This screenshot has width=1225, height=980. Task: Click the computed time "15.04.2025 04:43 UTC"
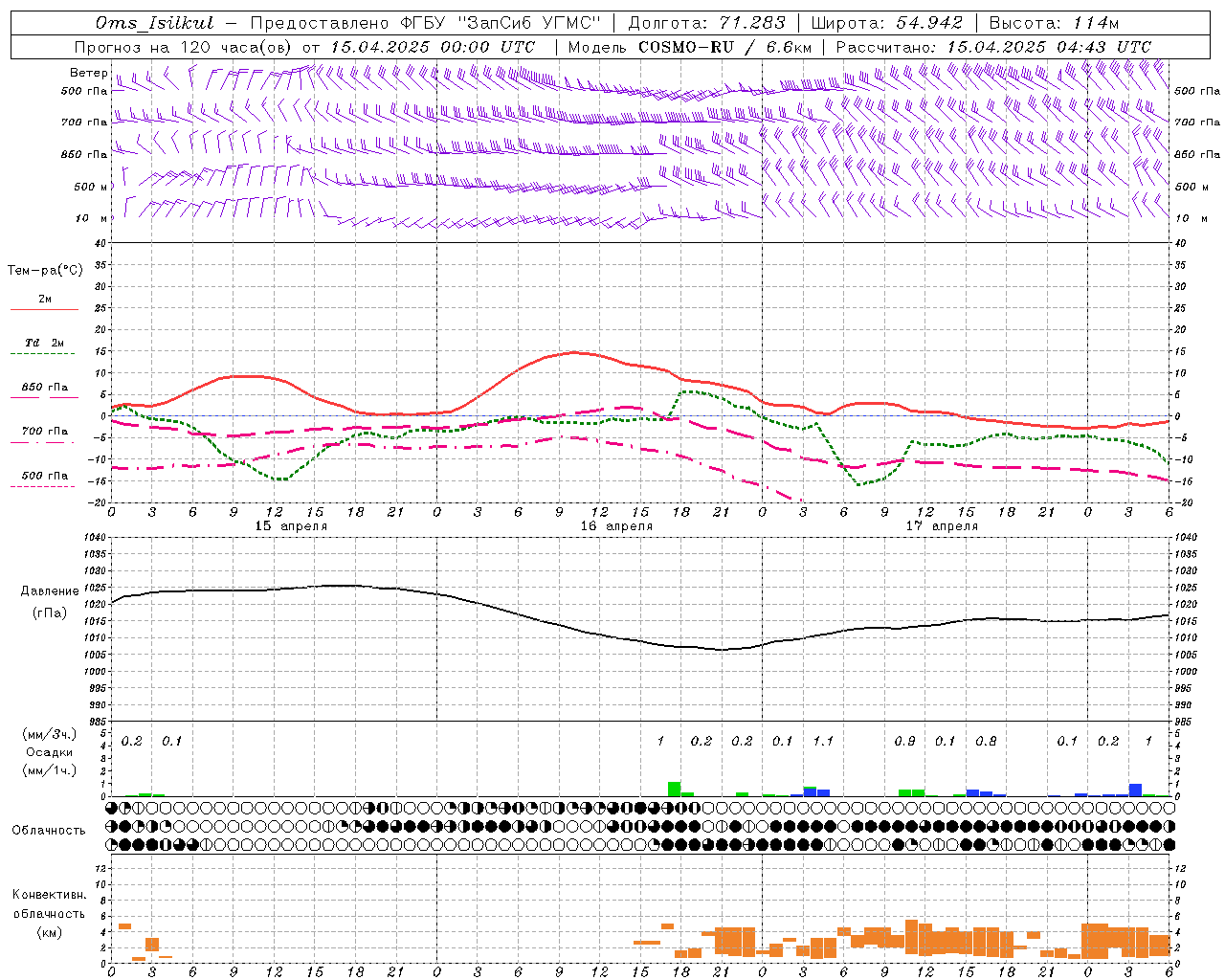click(x=1048, y=47)
